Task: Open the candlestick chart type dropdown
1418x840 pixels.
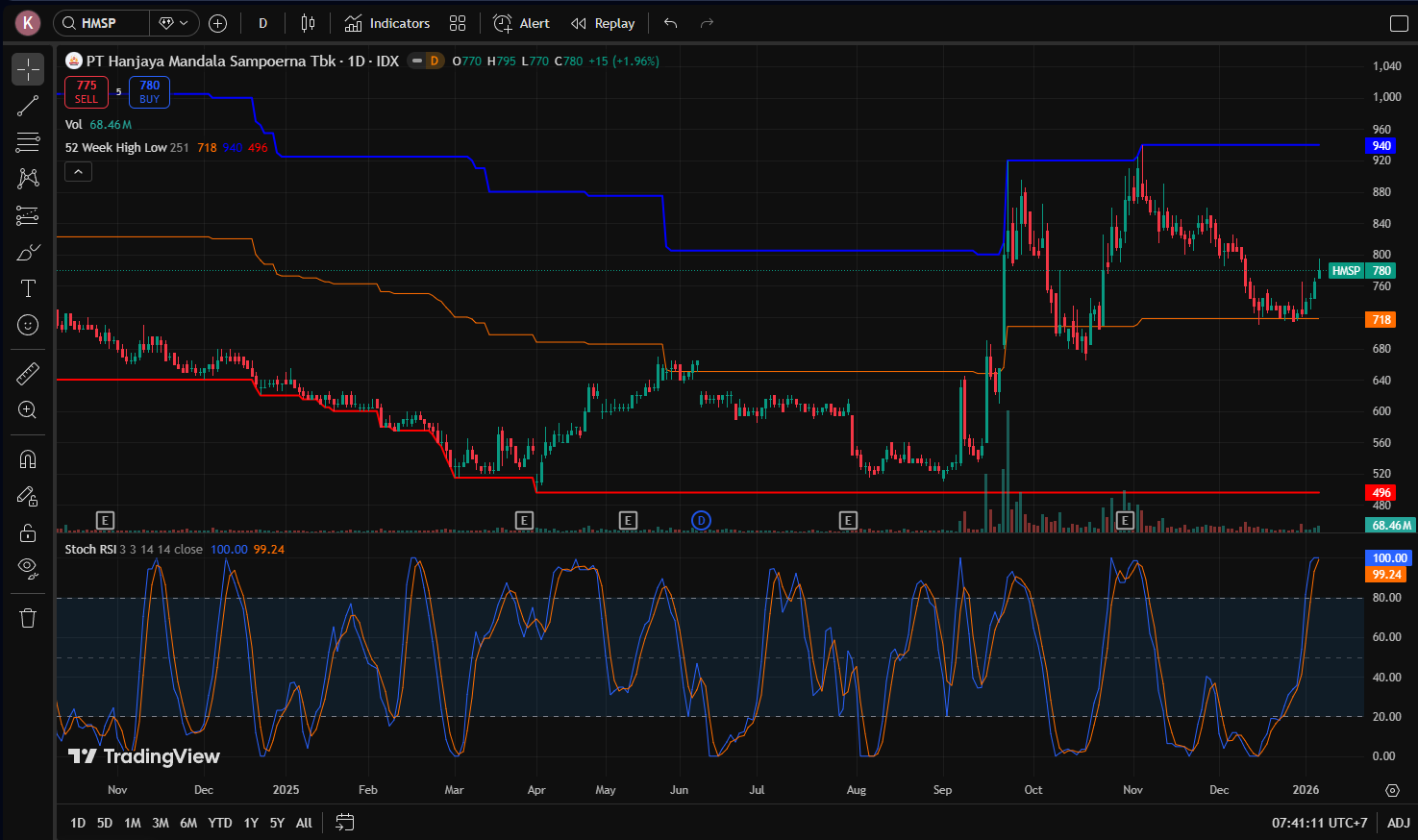Action: point(308,23)
